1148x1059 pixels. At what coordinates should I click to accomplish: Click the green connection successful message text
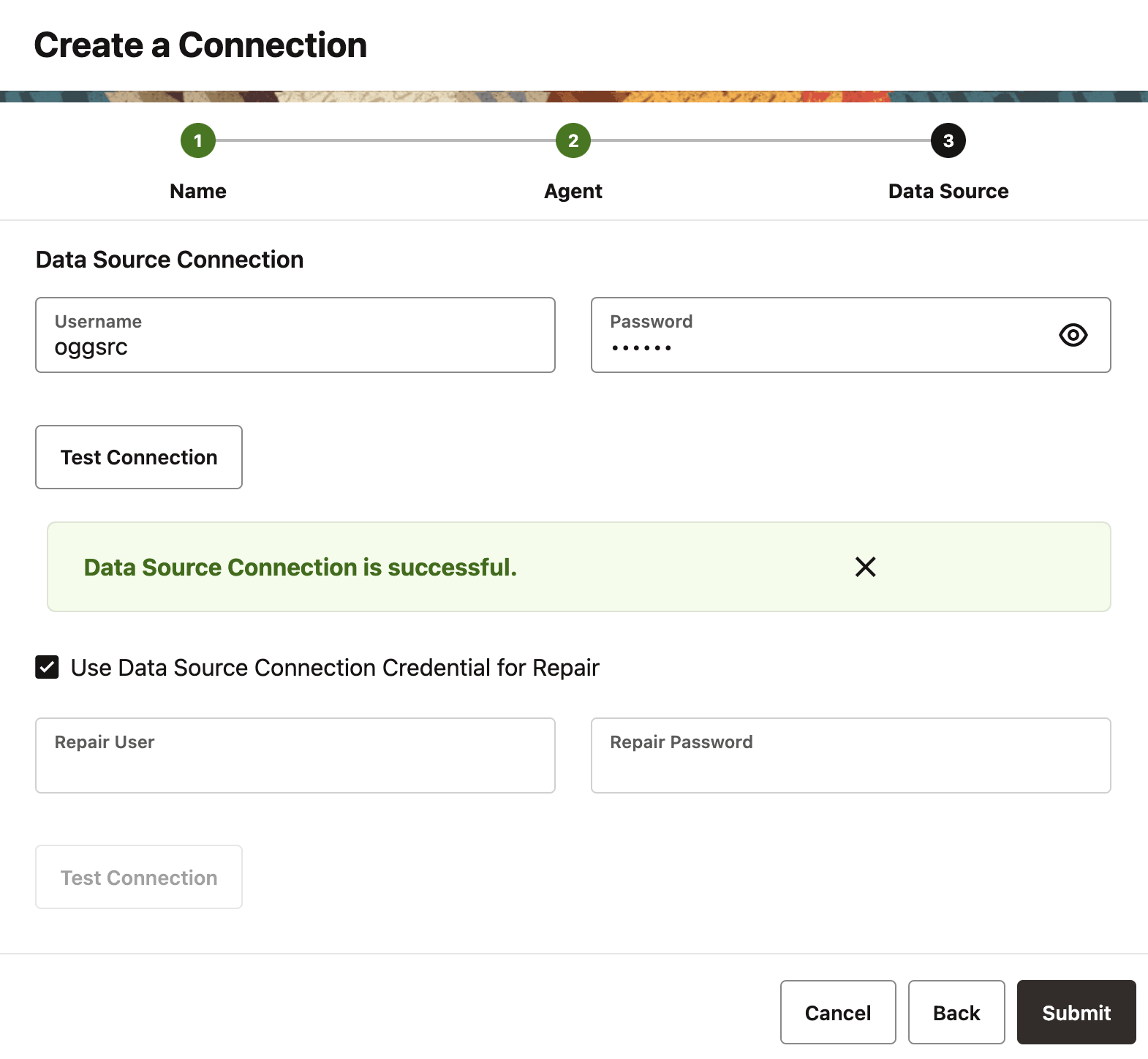point(301,568)
